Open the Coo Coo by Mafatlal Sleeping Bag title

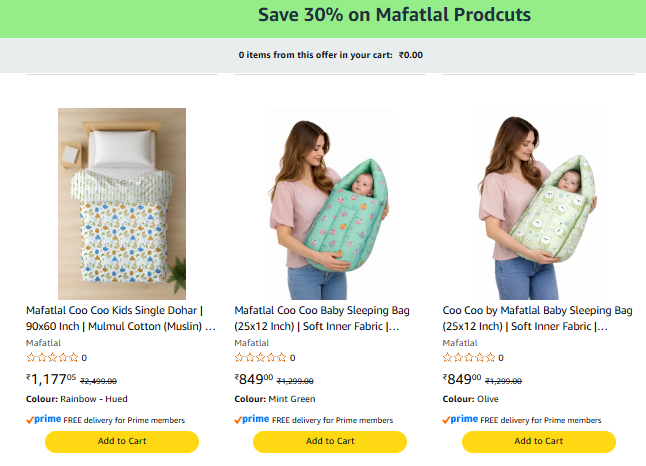(x=537, y=318)
